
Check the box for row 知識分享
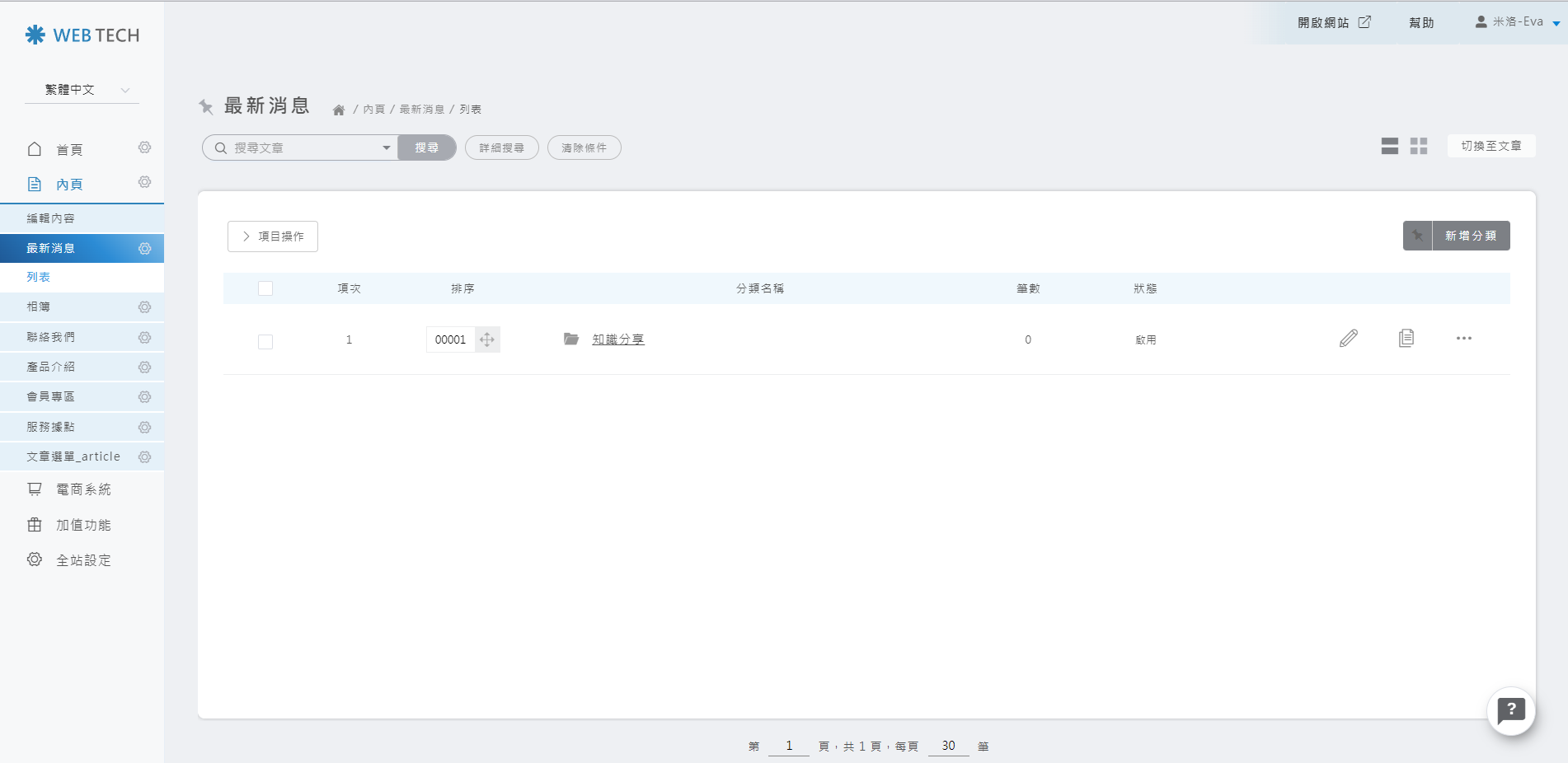(x=265, y=341)
